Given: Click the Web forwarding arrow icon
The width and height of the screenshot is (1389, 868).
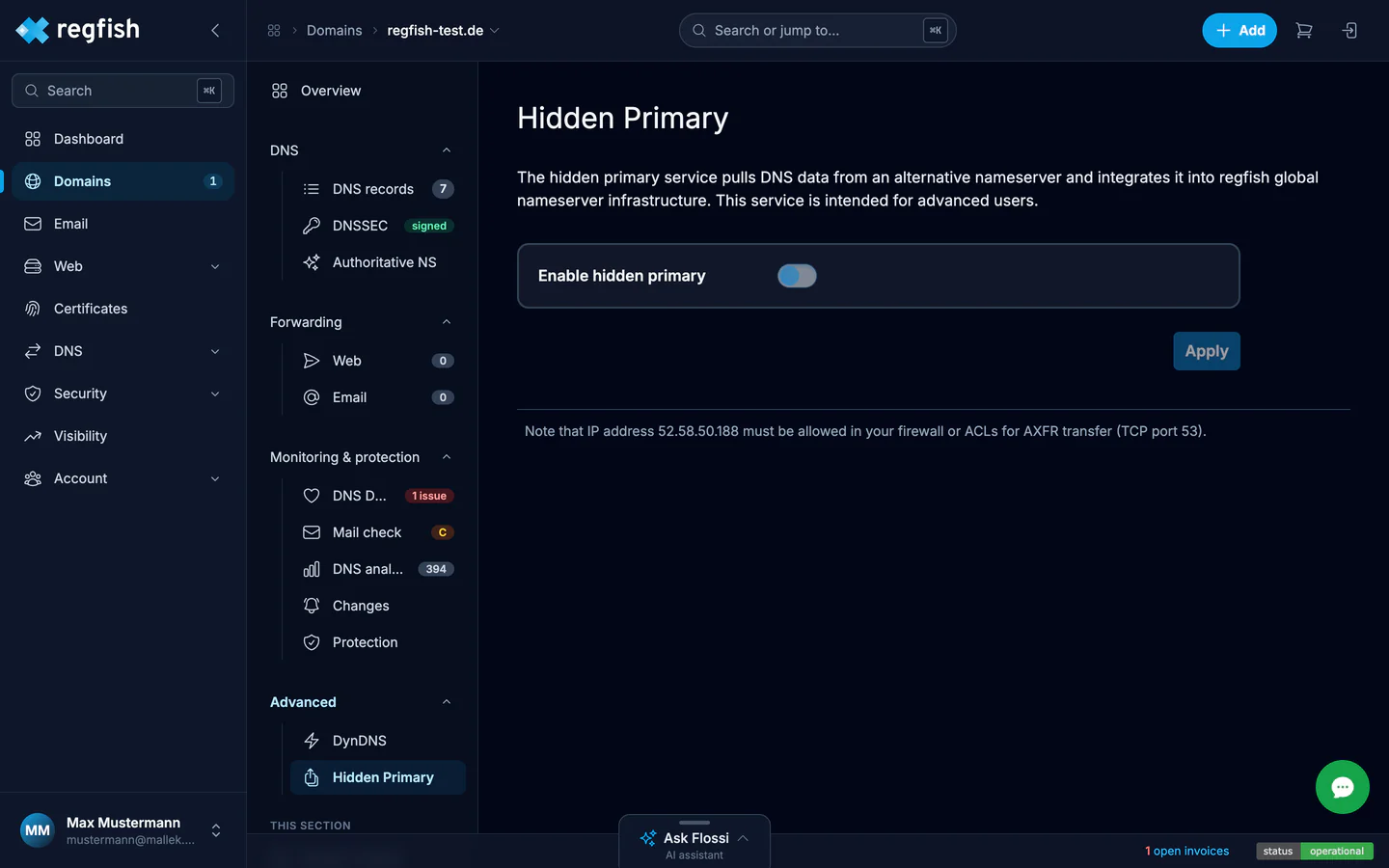Looking at the screenshot, I should point(312,361).
